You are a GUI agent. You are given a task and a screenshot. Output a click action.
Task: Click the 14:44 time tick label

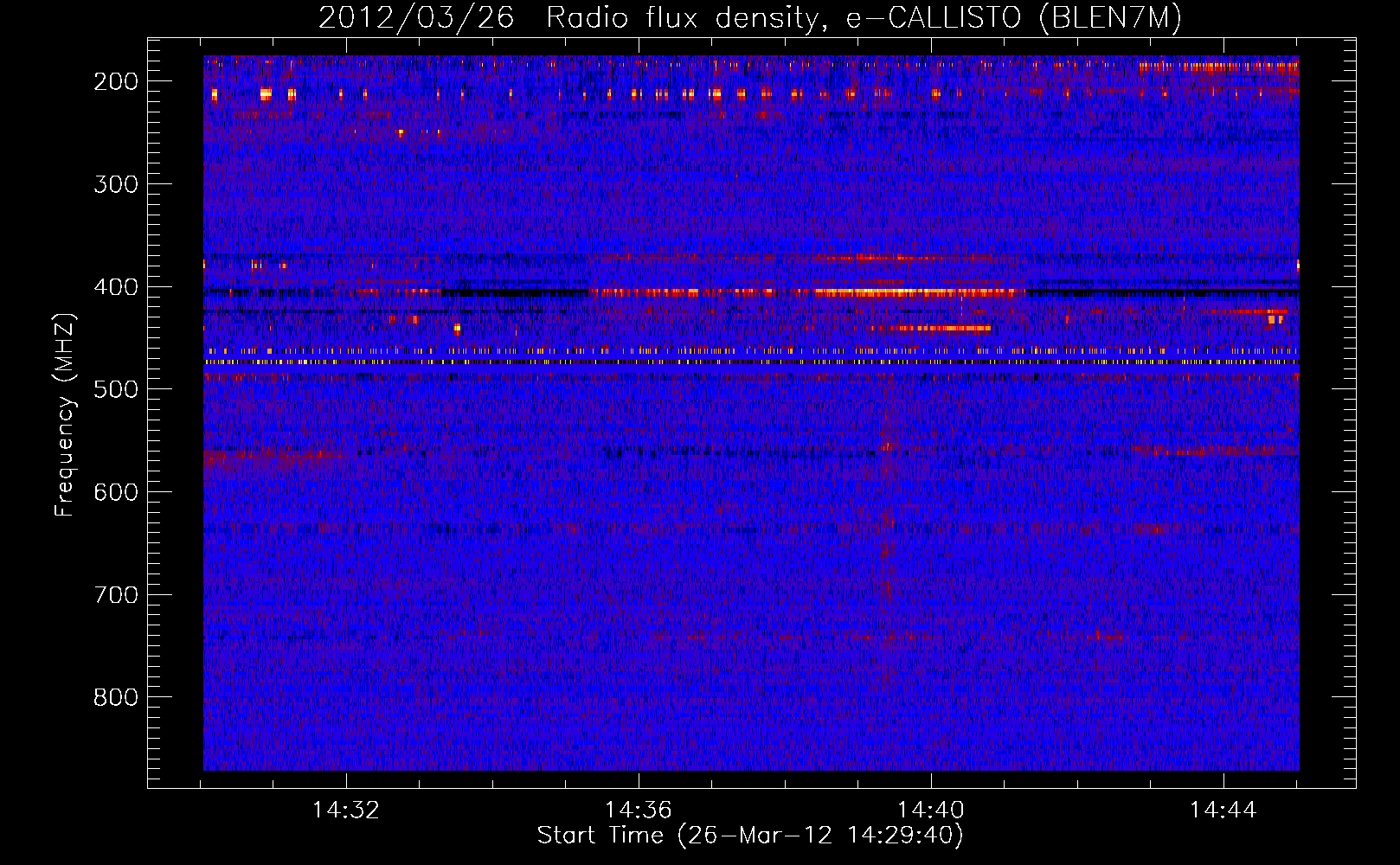(1223, 811)
